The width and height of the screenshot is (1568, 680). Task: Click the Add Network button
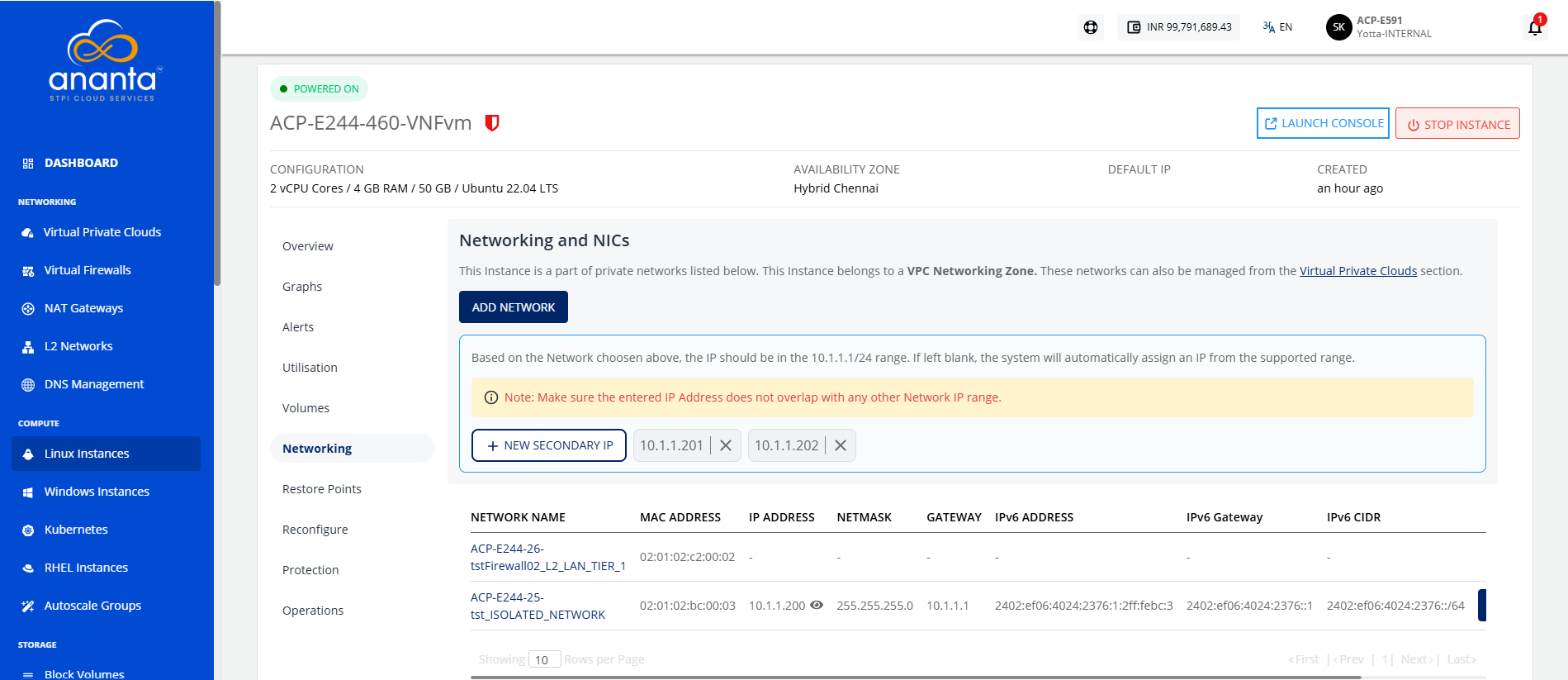coord(514,307)
